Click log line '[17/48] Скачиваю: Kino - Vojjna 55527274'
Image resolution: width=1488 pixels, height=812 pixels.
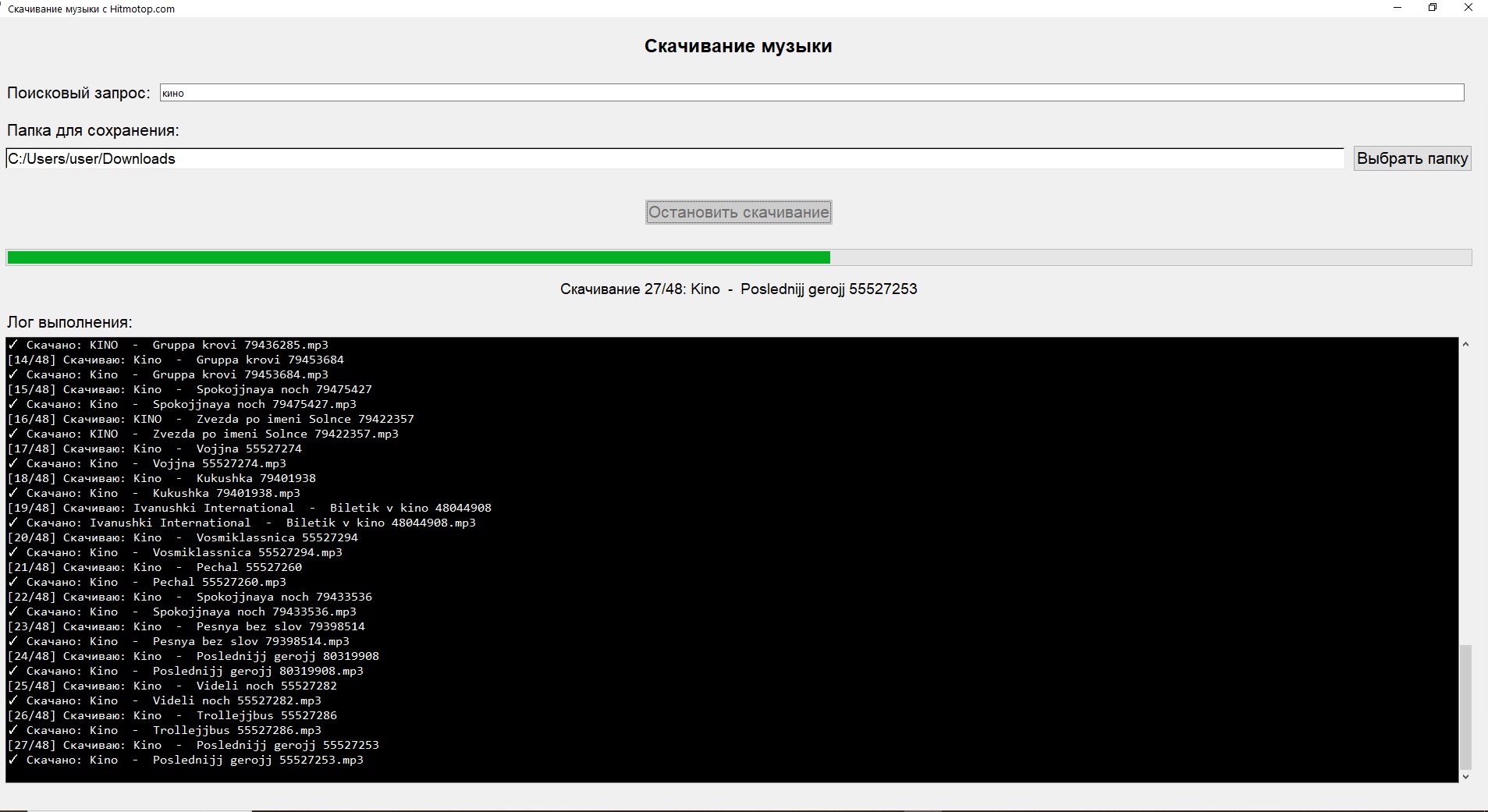[x=154, y=449]
